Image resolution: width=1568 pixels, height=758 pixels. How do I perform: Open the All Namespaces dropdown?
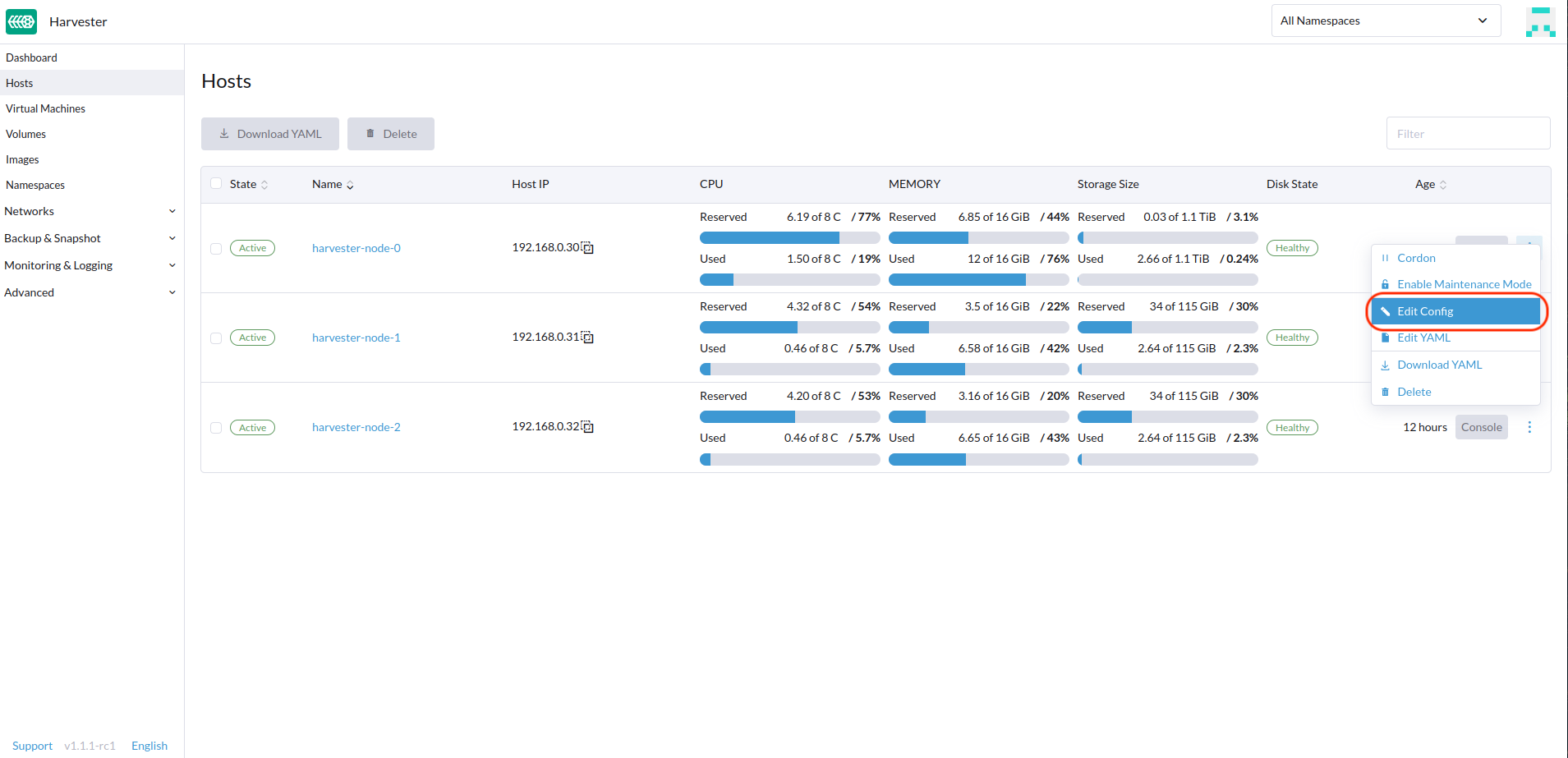[x=1386, y=20]
